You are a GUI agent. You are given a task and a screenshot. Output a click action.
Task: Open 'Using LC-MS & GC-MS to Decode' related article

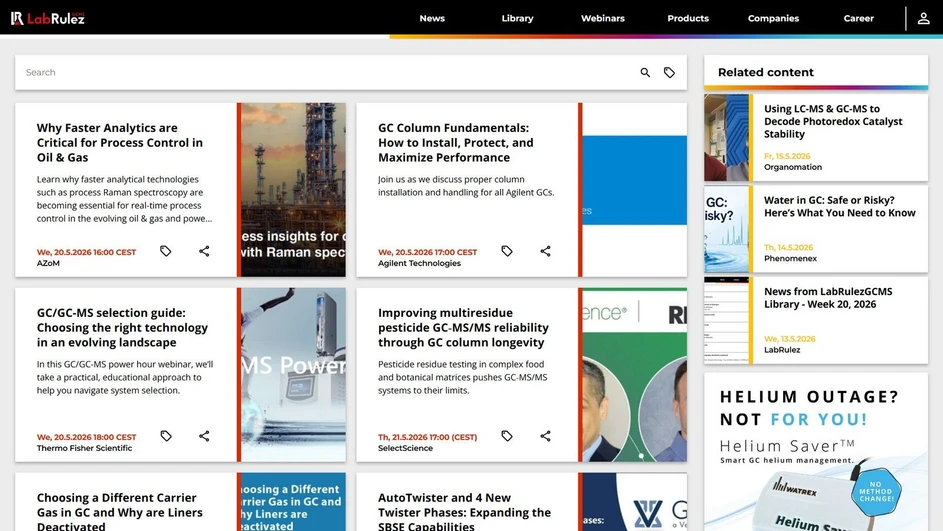(833, 121)
